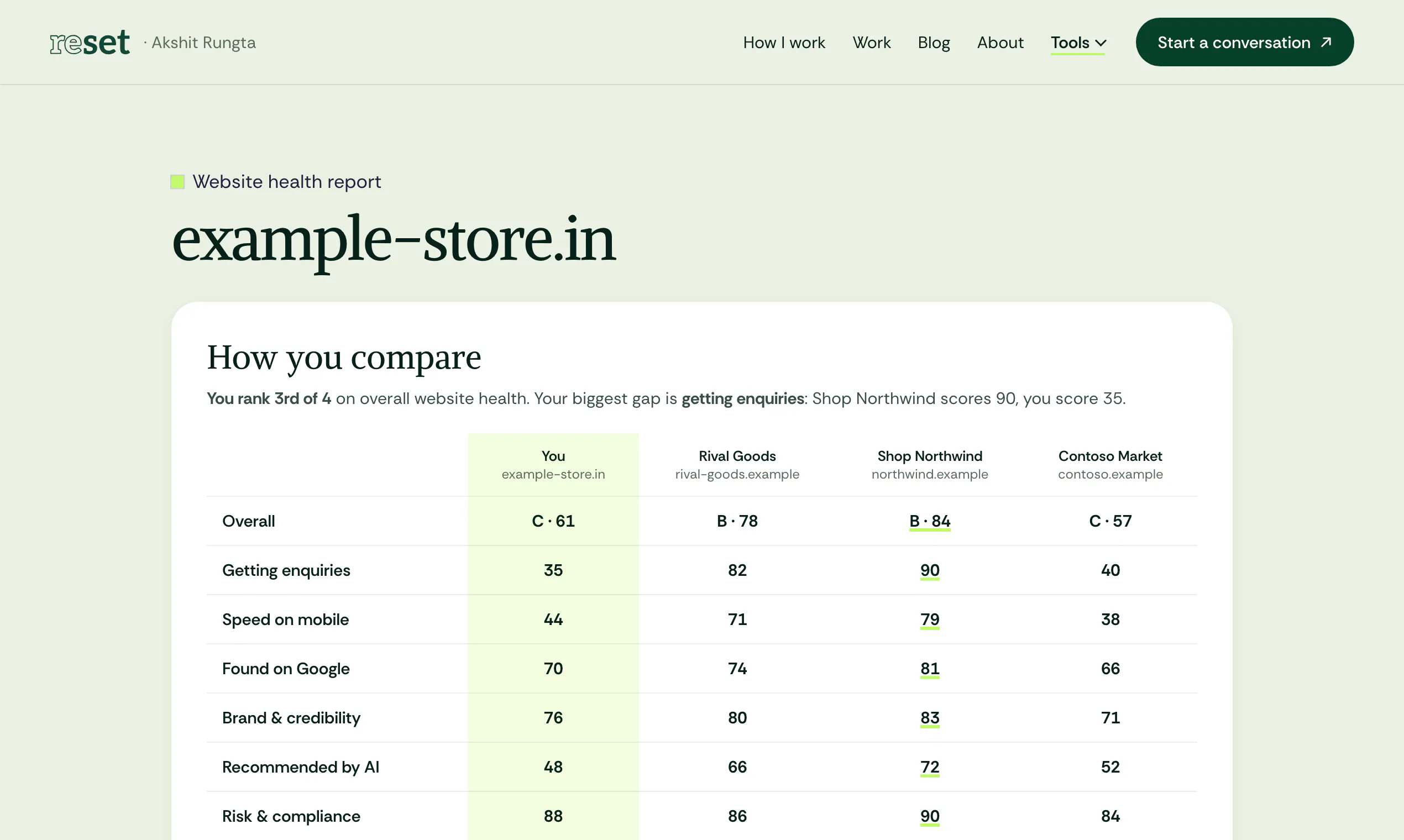This screenshot has width=1404, height=840.
Task: Click your overall score C · 61
Action: pos(553,521)
